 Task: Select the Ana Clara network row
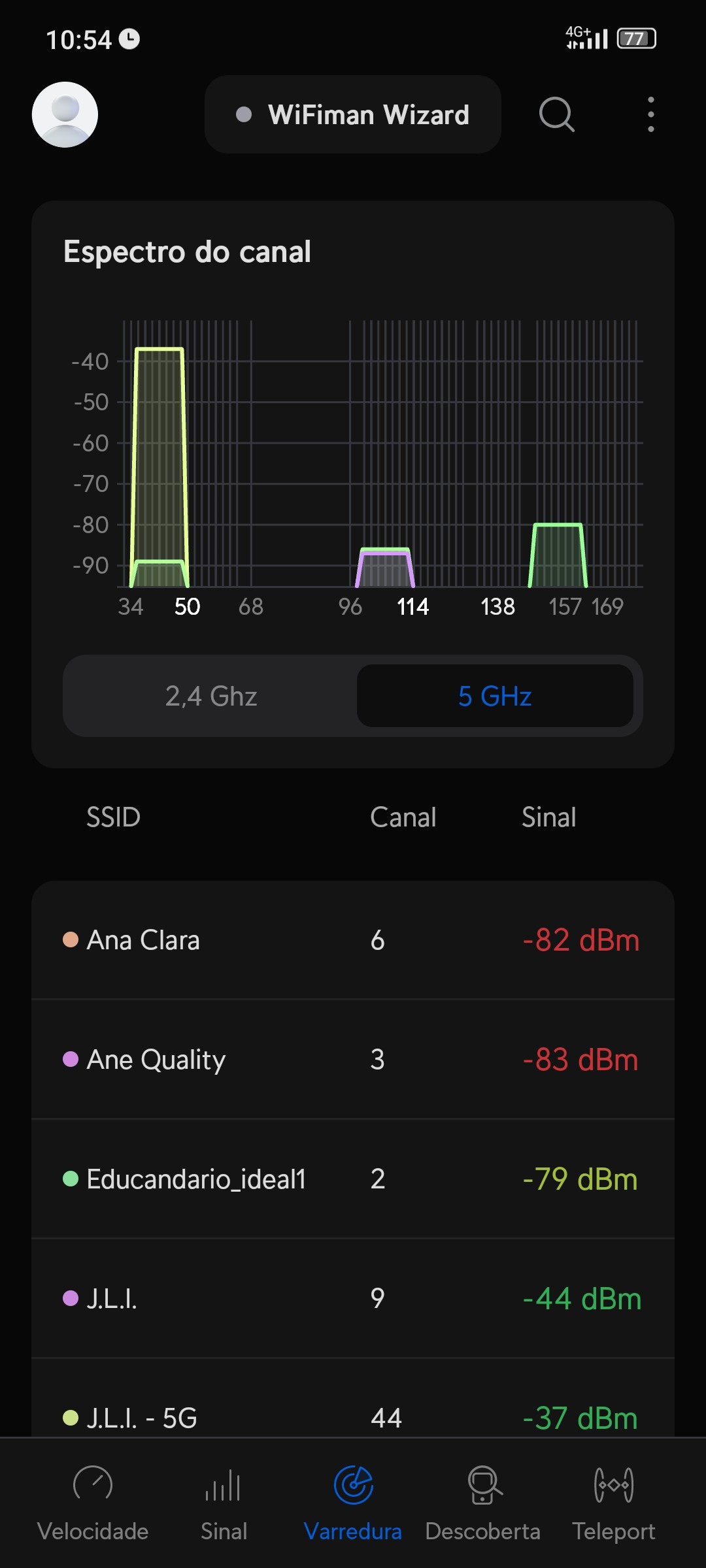[x=353, y=939]
